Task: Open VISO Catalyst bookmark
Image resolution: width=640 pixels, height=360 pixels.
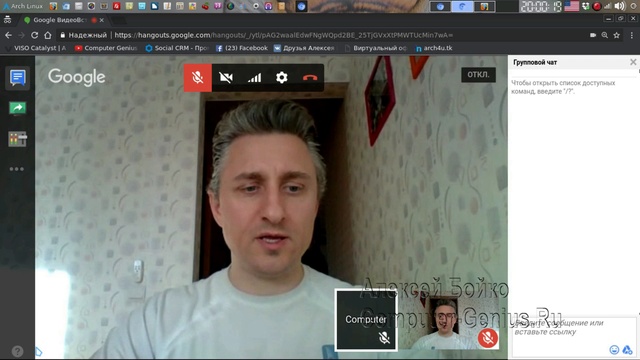Action: pyautogui.click(x=36, y=48)
